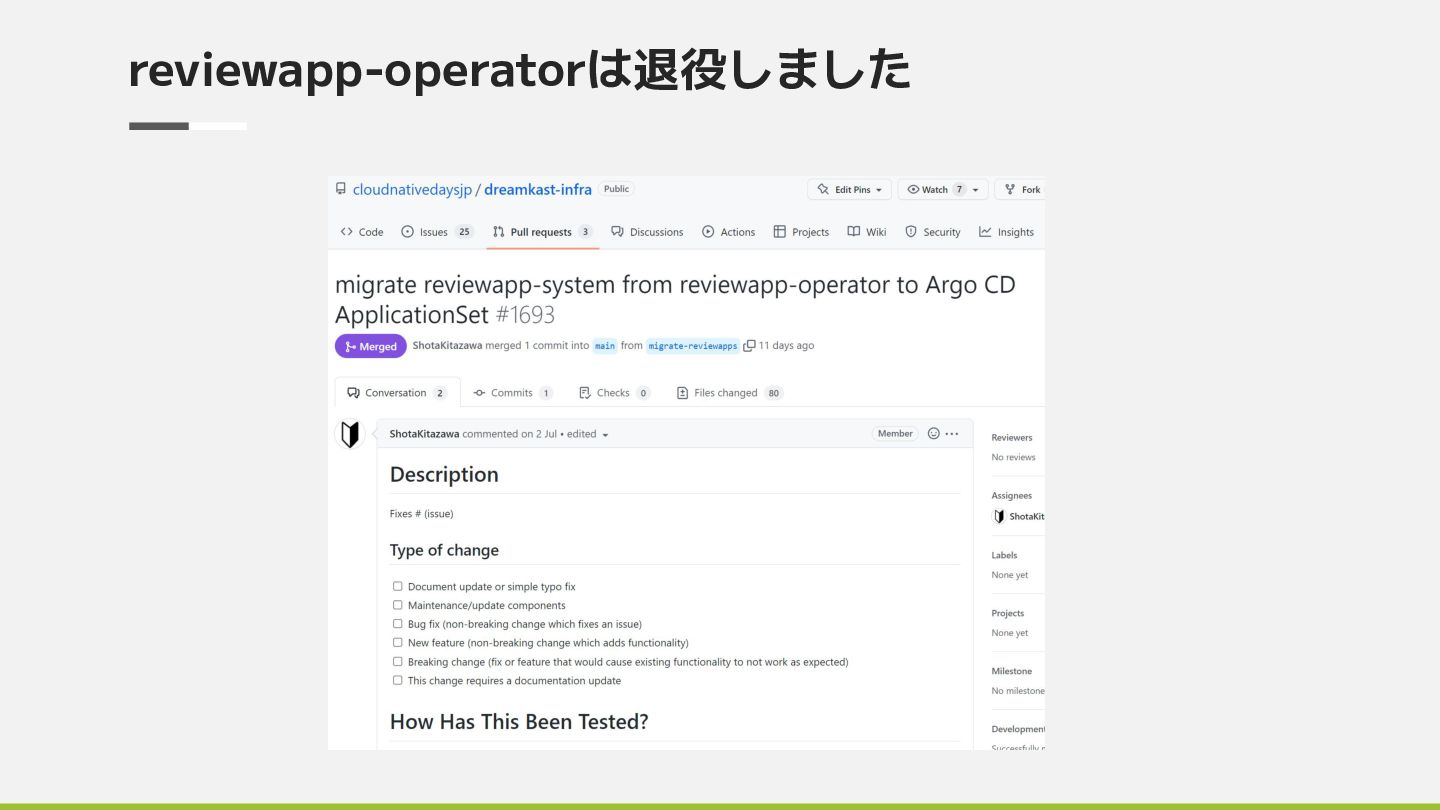Viewport: 1440px width, 810px height.
Task: Expand the Edit Pins dropdown arrow
Action: click(x=879, y=190)
